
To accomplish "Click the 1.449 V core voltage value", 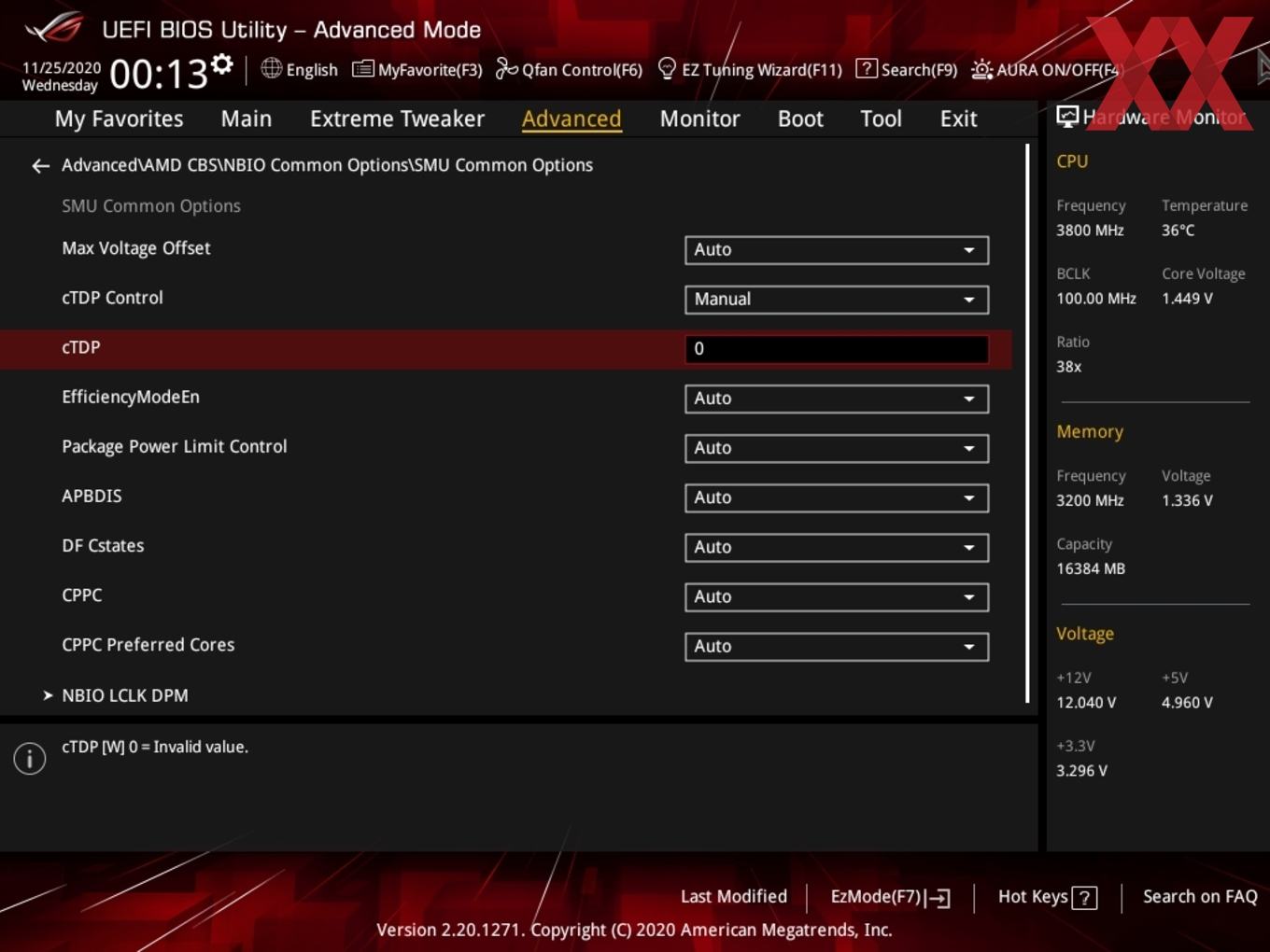I will tap(1187, 299).
